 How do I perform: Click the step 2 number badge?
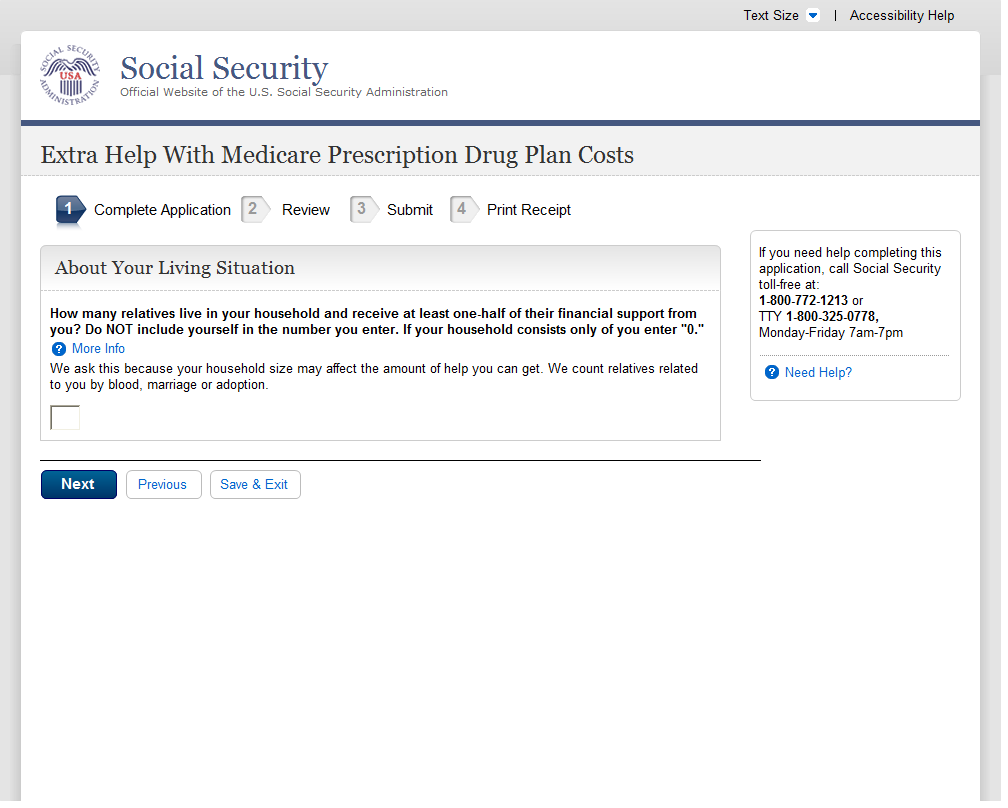tap(254, 209)
